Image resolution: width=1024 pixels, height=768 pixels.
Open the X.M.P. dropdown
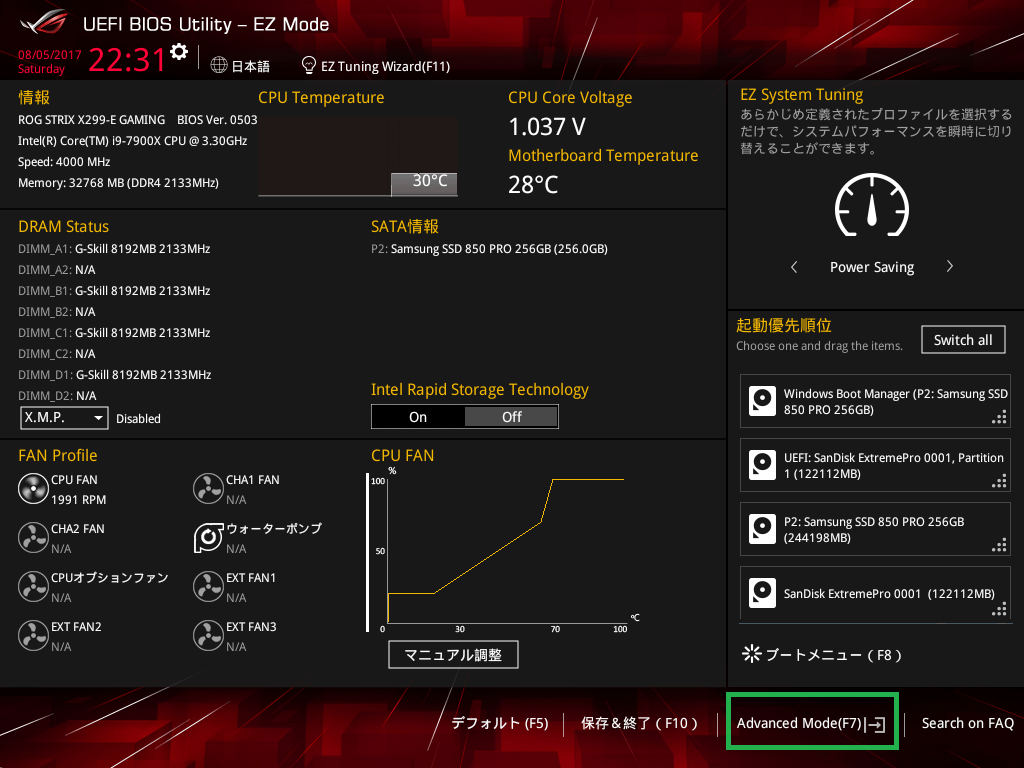[x=64, y=418]
